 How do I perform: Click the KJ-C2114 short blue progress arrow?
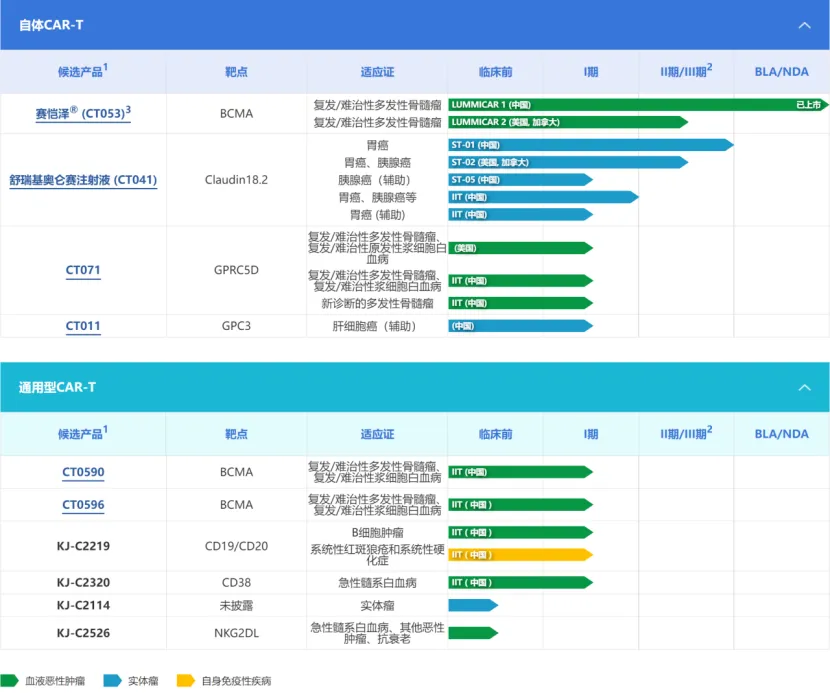(x=472, y=605)
